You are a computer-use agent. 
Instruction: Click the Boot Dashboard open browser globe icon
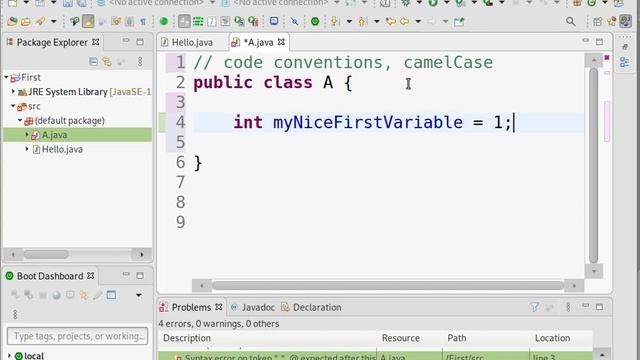56,295
